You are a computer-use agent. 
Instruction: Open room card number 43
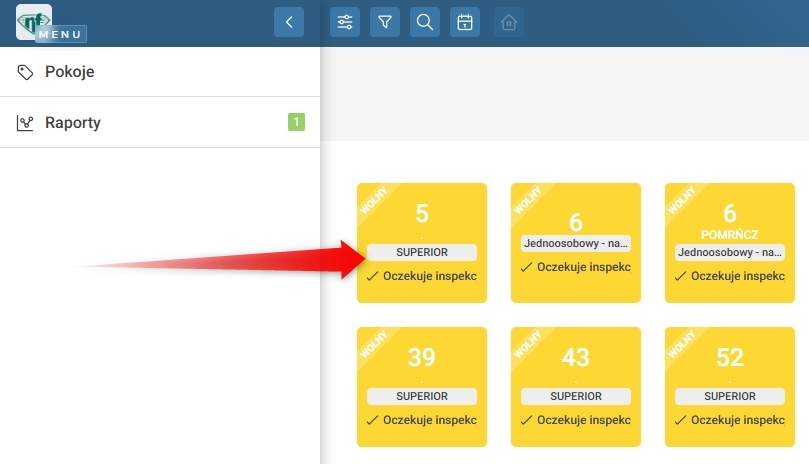click(576, 387)
